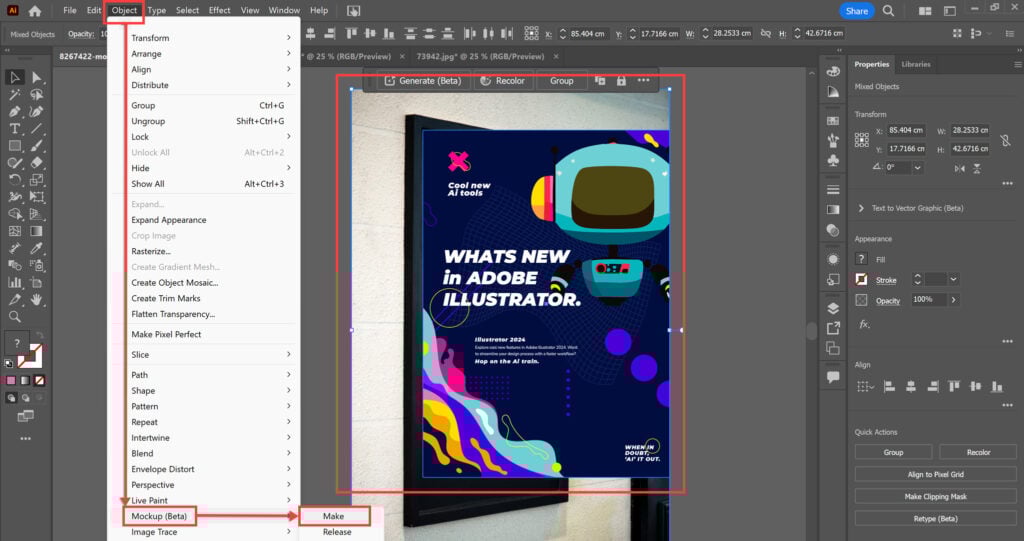Screen dimensions: 1024x541
Task: Select the Rectangle tool
Action: (14, 146)
